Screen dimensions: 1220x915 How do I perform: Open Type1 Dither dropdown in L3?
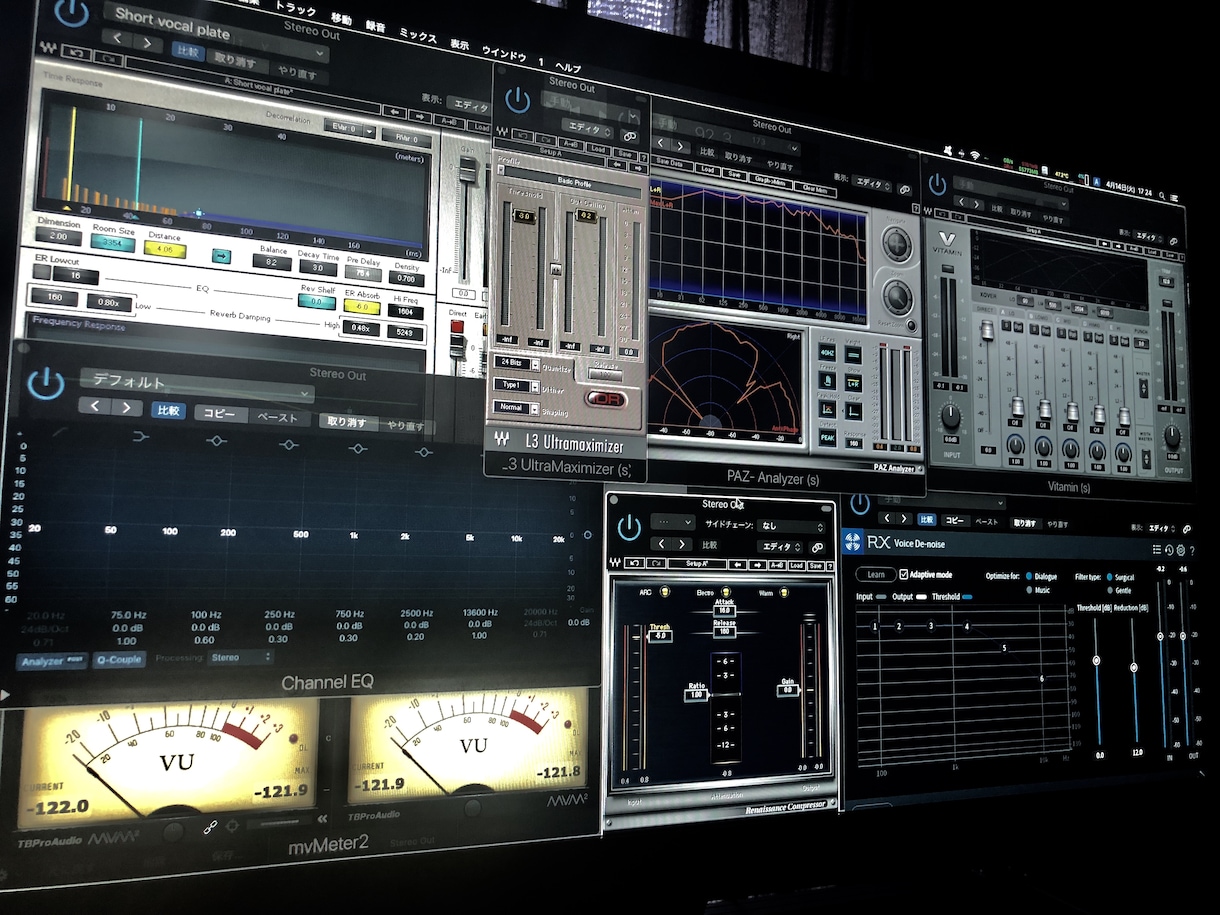518,385
